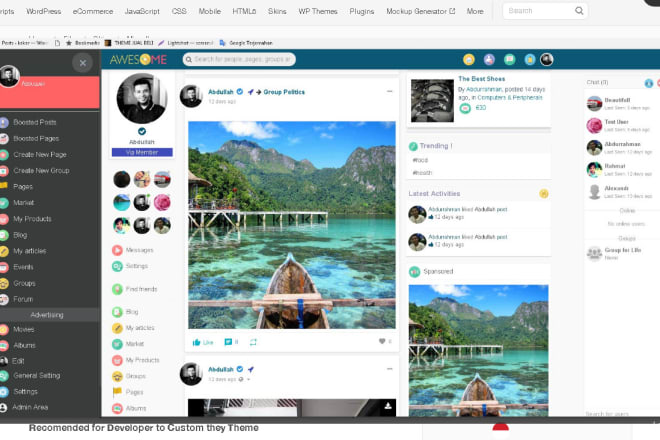
Task: Click the purple round header icon
Action: pyautogui.click(x=489, y=59)
